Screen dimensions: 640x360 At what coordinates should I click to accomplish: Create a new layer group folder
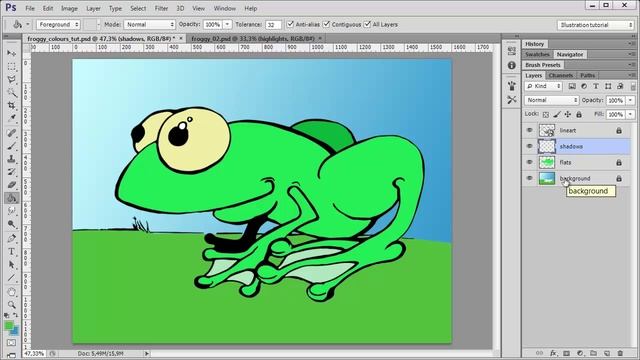coord(593,353)
